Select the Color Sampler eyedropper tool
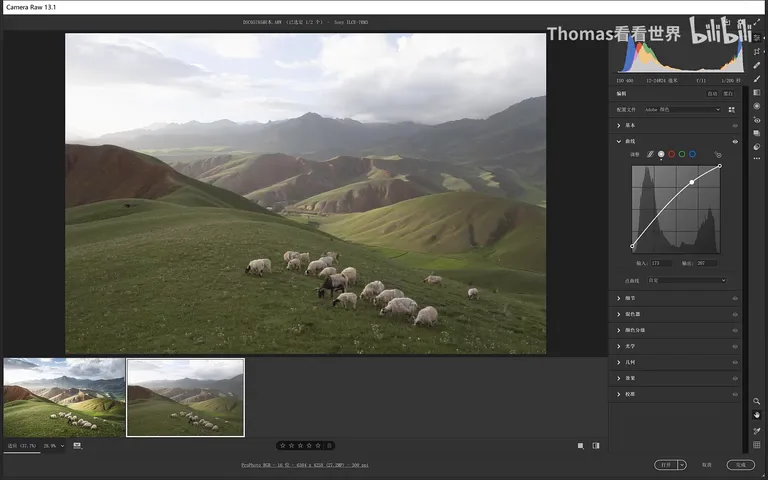Screen dimensions: 768x480 tap(757, 431)
